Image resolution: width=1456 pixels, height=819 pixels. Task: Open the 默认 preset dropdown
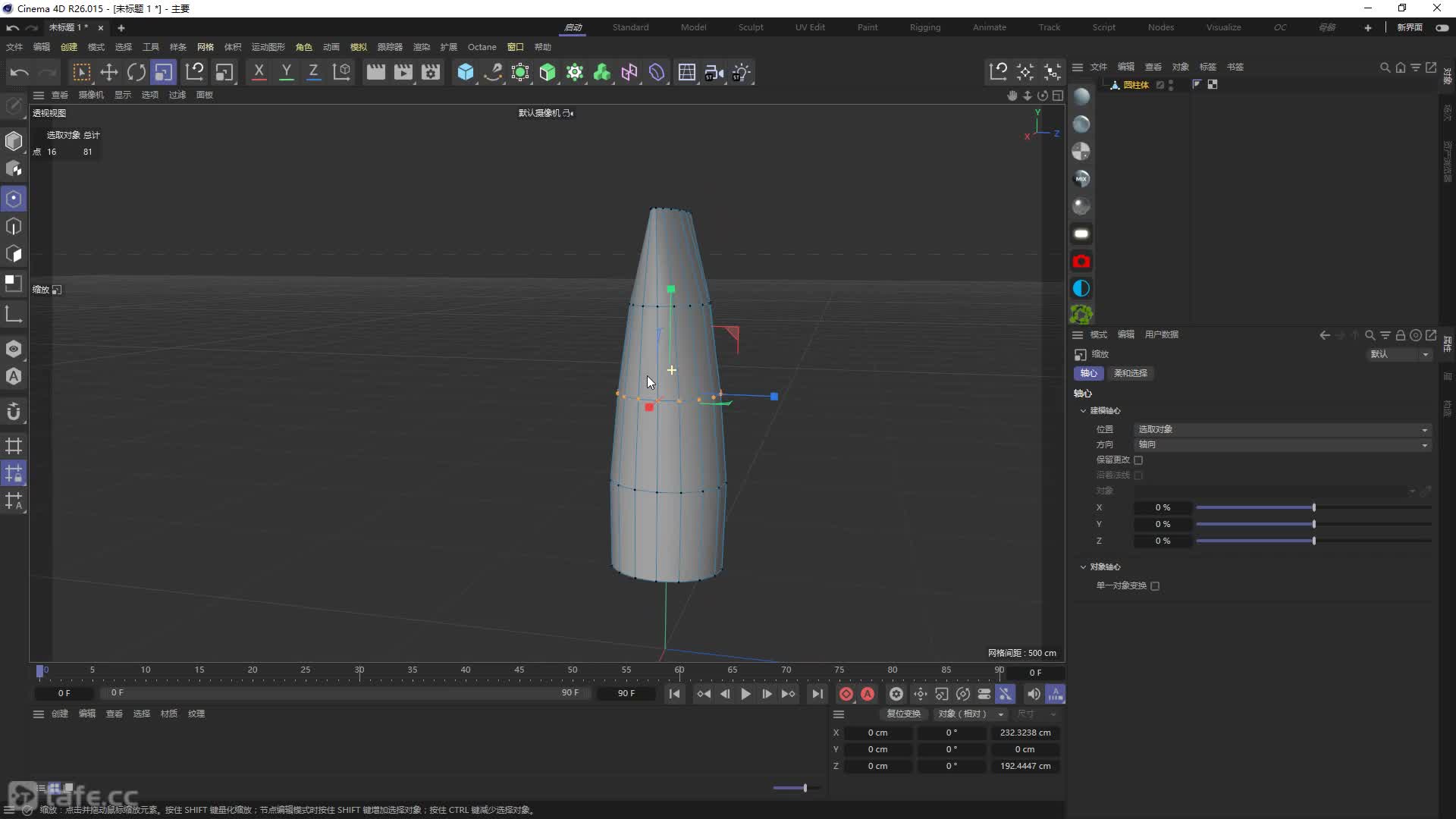pos(1398,354)
